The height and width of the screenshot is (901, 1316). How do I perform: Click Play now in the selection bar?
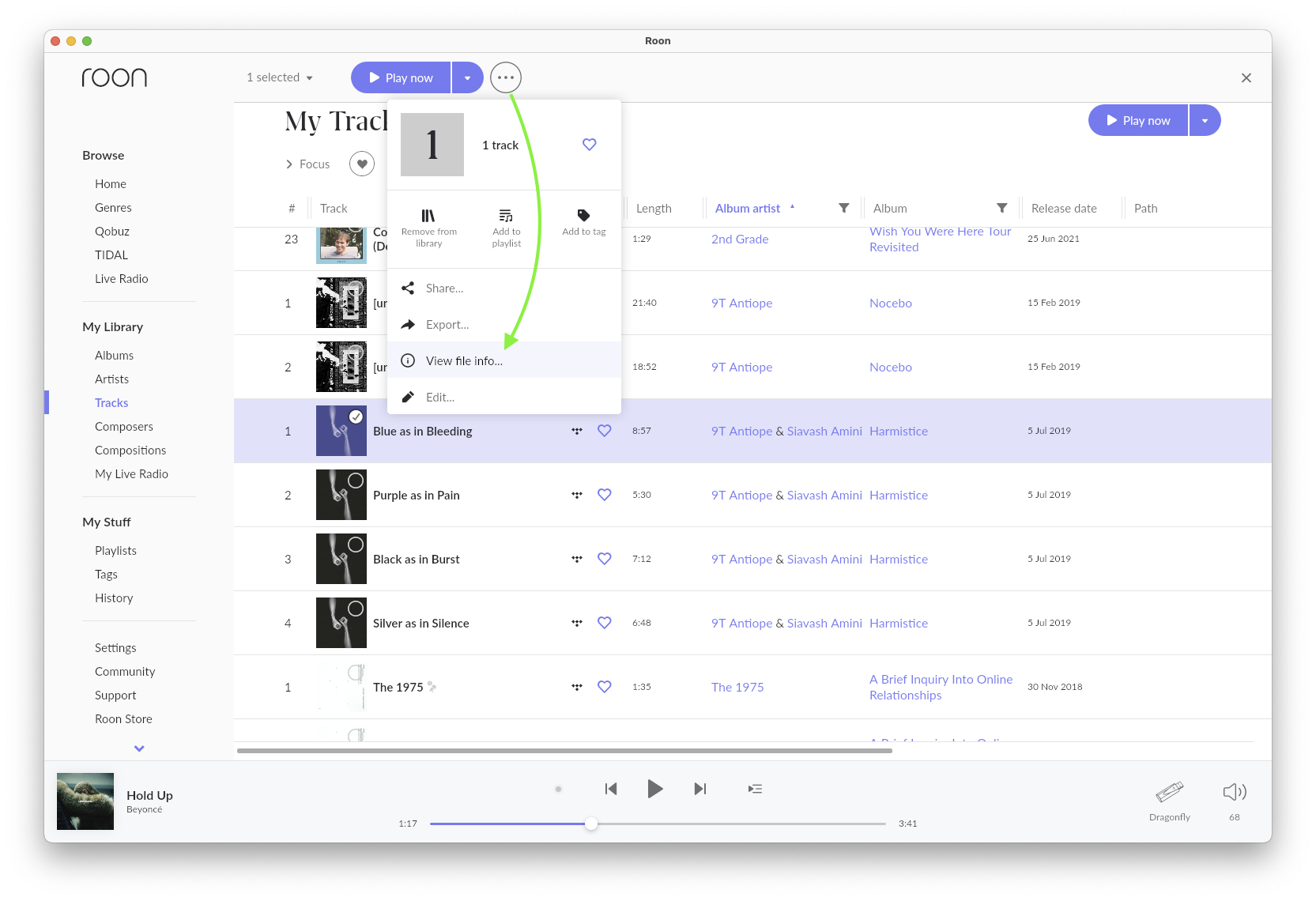[x=401, y=77]
